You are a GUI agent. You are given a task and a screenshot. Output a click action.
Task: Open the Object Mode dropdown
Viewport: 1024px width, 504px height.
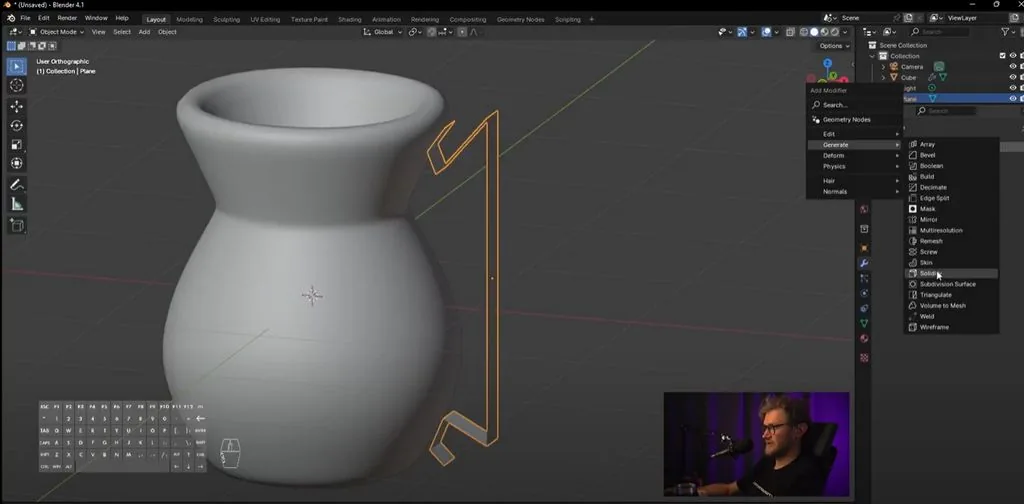57,32
